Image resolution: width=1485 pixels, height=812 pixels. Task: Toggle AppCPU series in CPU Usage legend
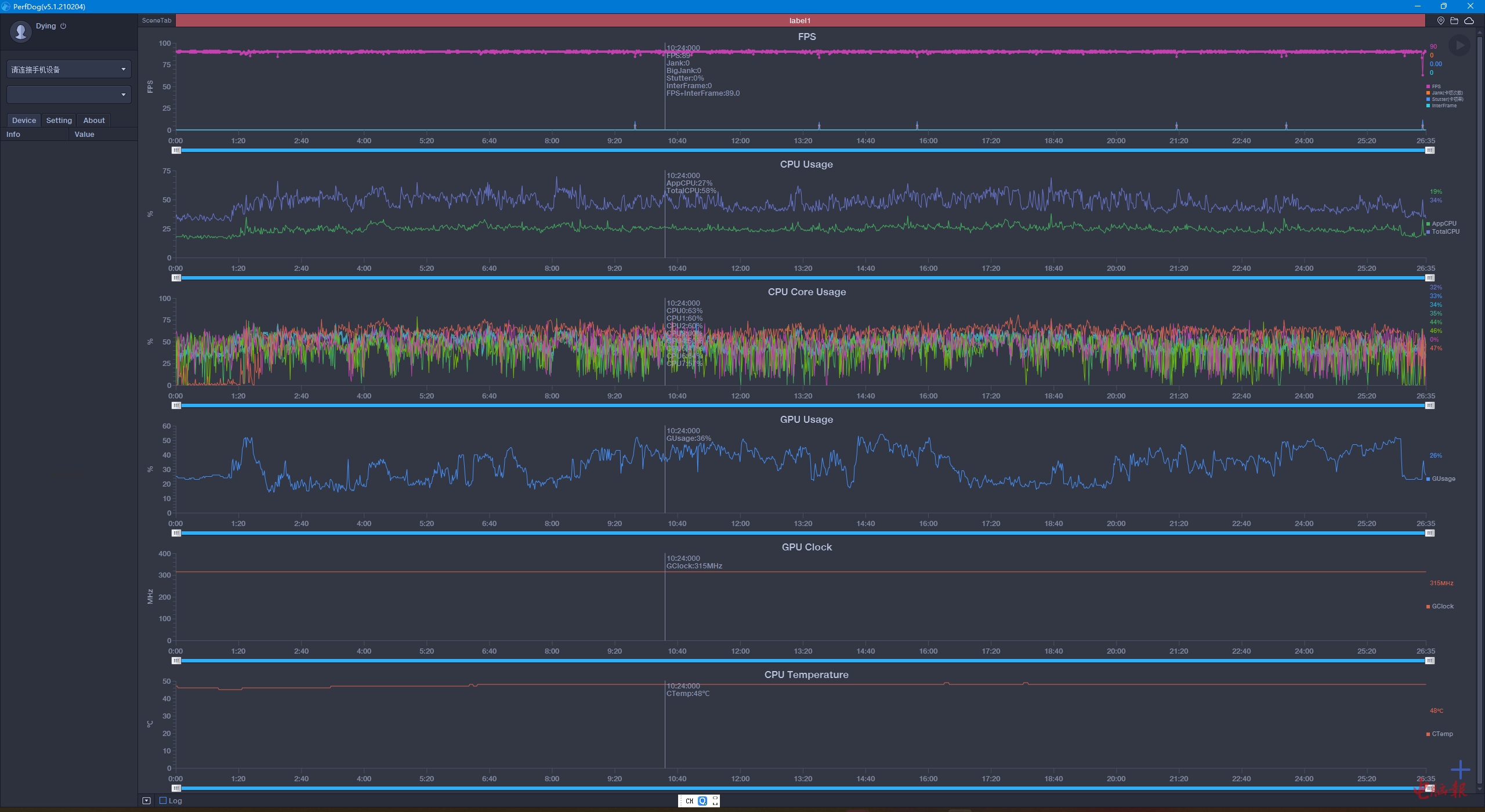(1443, 223)
